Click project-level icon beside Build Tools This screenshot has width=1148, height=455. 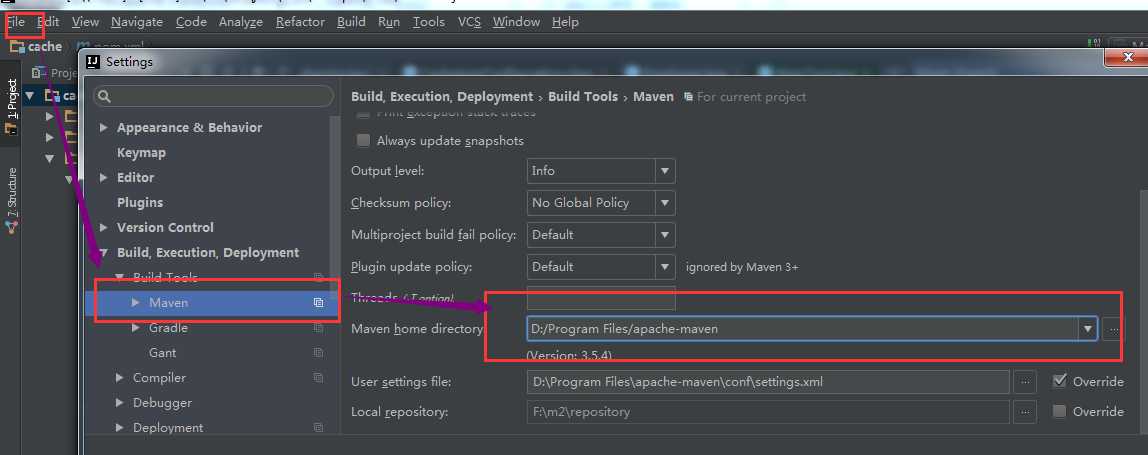pyautogui.click(x=318, y=278)
